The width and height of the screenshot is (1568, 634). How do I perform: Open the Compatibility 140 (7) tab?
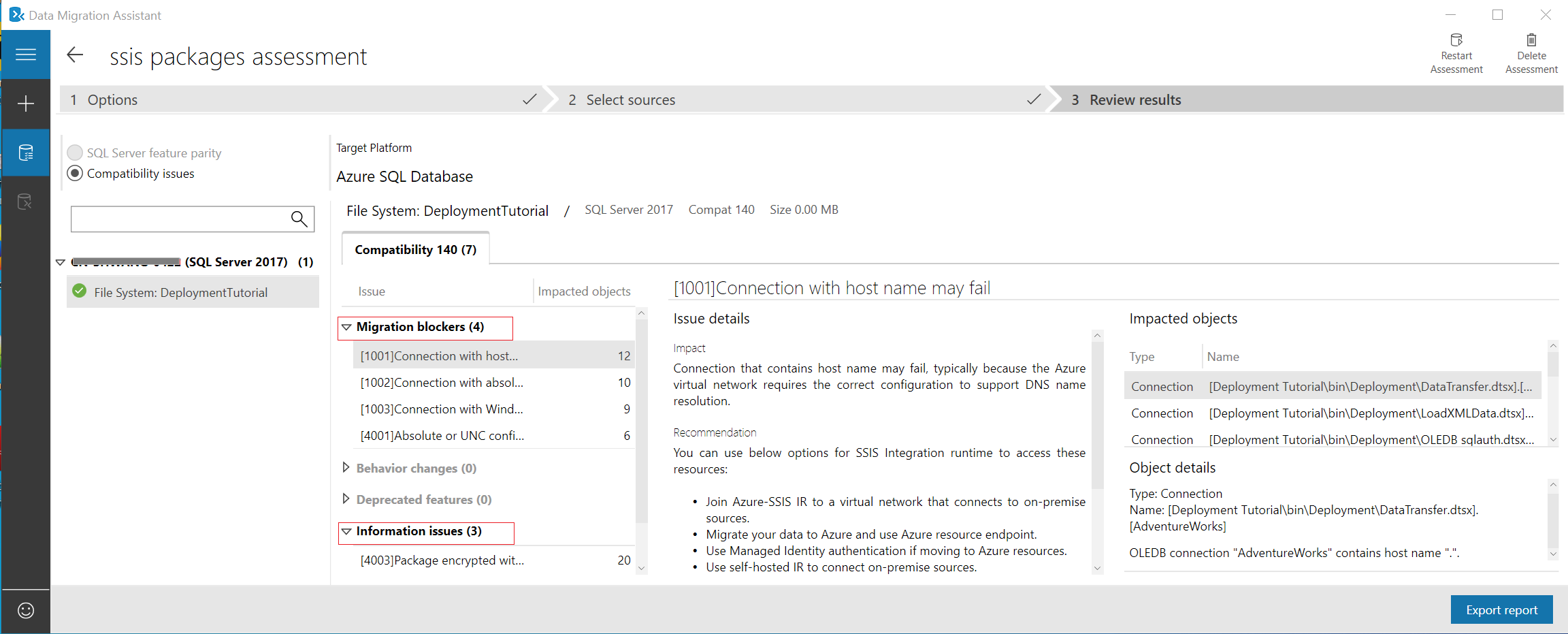pyautogui.click(x=415, y=249)
